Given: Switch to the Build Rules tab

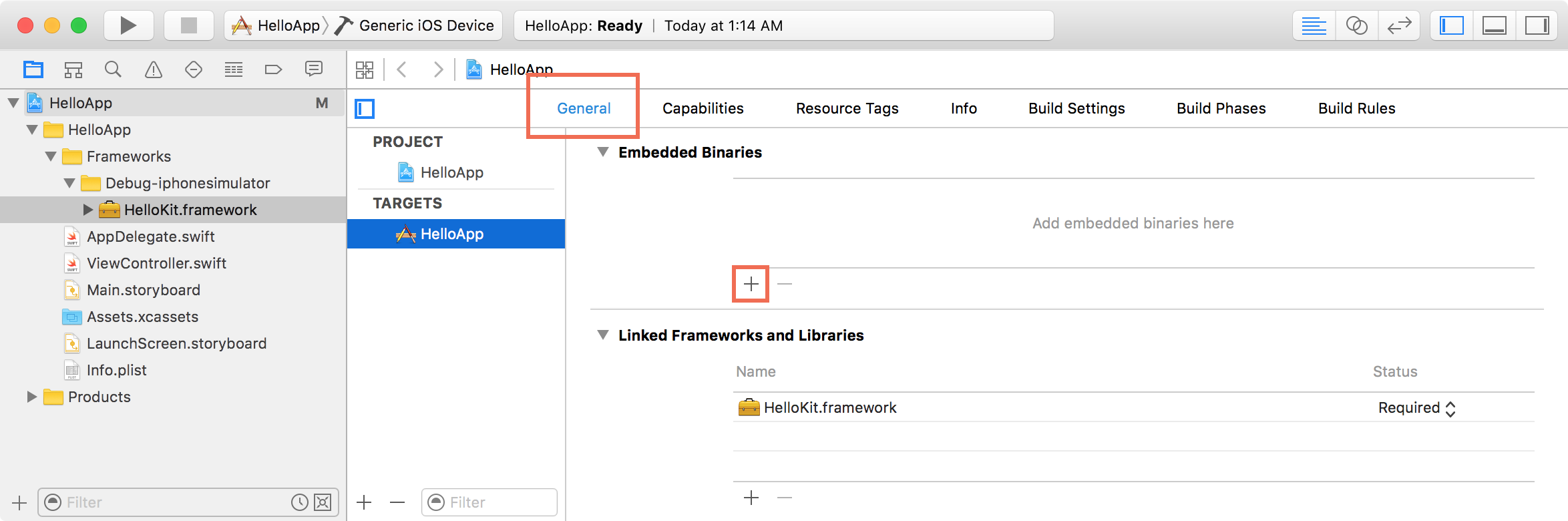Looking at the screenshot, I should (x=1356, y=108).
